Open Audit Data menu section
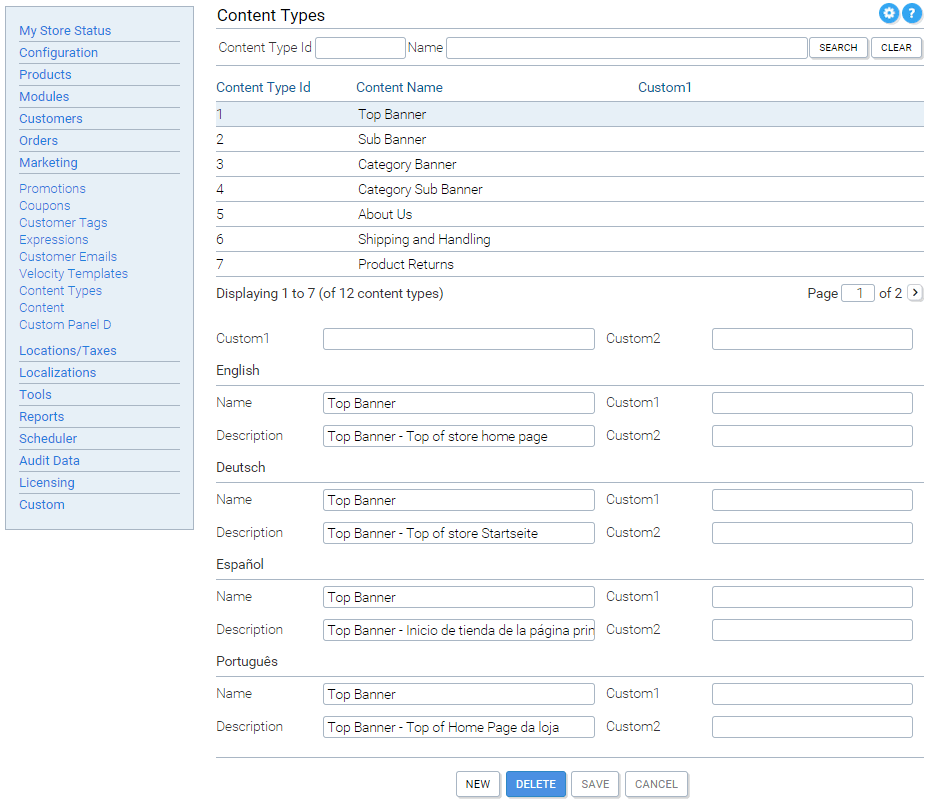This screenshot has width=931, height=803. coord(49,460)
